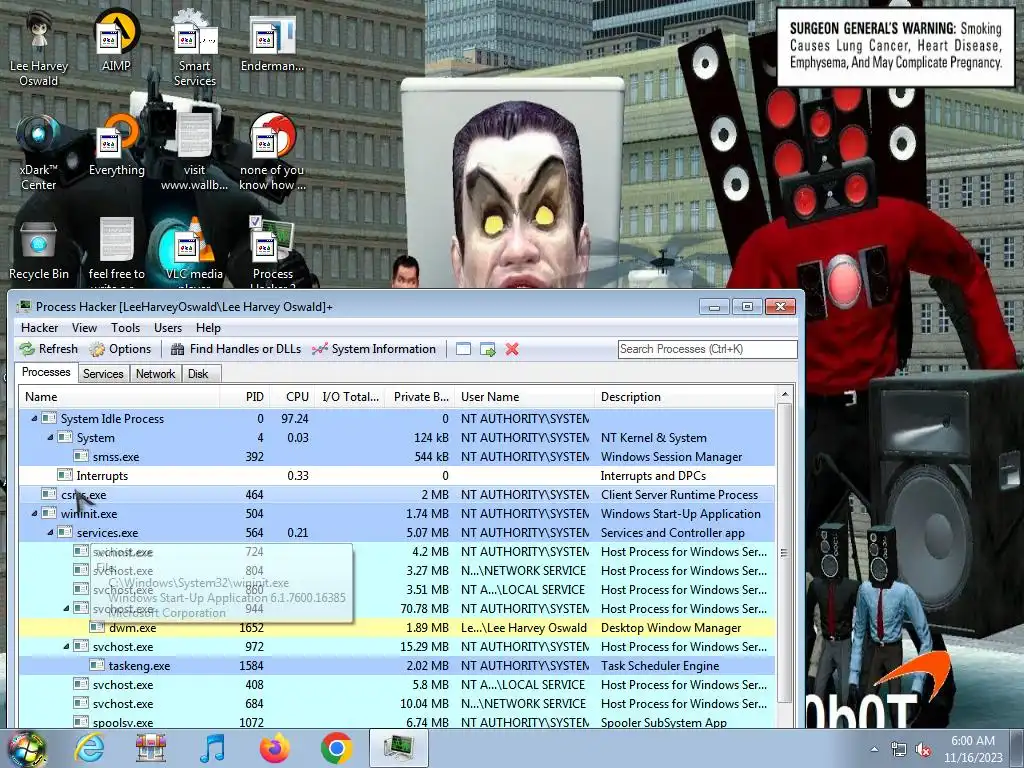This screenshot has width=1024, height=768.
Task: Open the Users menu
Action: [x=168, y=328]
